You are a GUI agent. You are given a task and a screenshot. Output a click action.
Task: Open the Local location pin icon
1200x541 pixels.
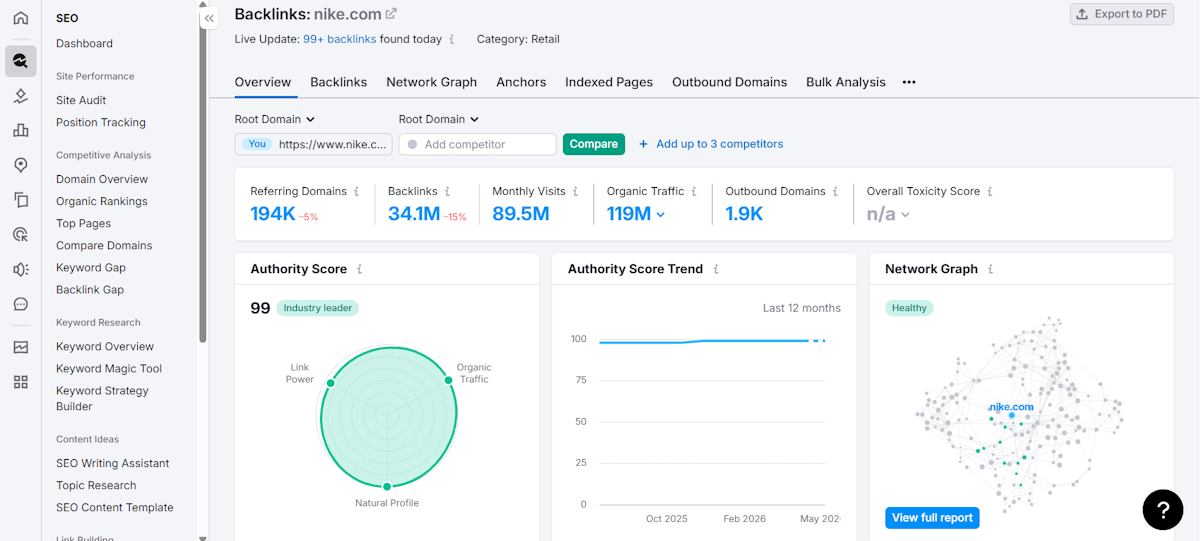pyautogui.click(x=20, y=165)
